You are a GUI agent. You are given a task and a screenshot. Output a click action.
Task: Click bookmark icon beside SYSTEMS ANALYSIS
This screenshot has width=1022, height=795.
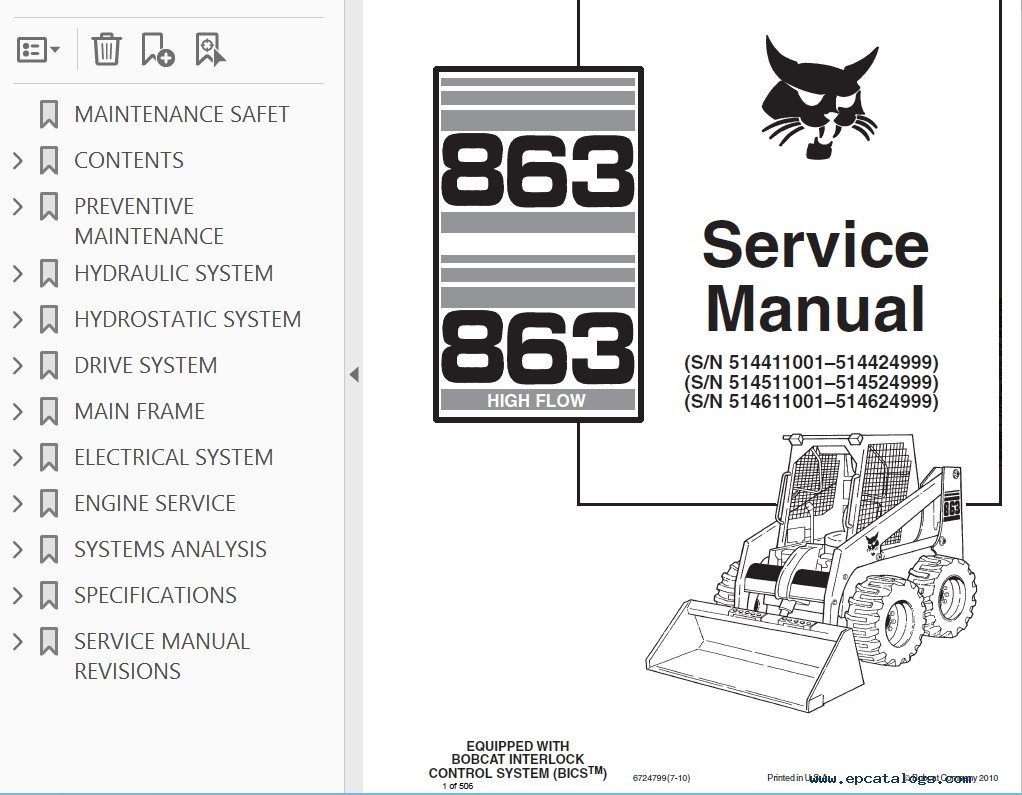pos(49,549)
